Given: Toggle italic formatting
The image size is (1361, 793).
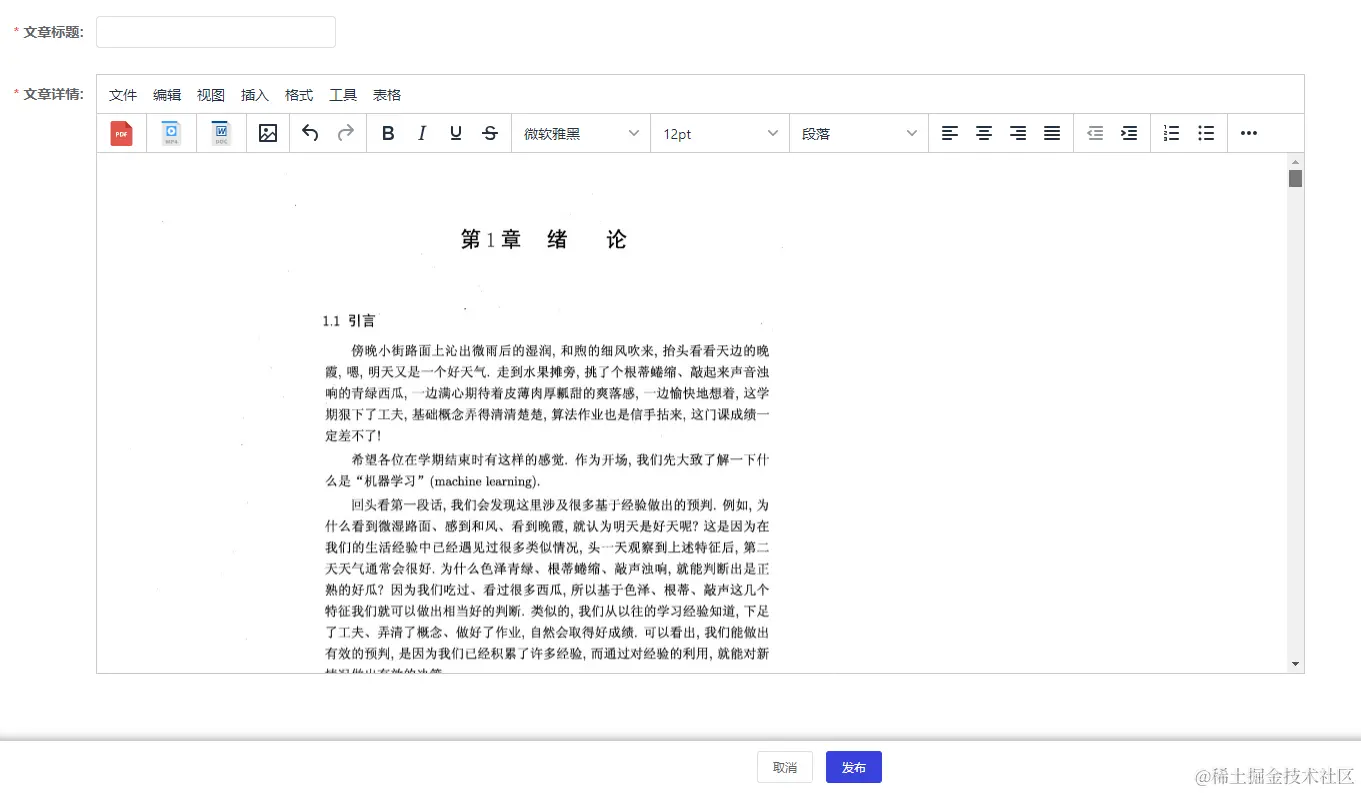Looking at the screenshot, I should (x=422, y=133).
